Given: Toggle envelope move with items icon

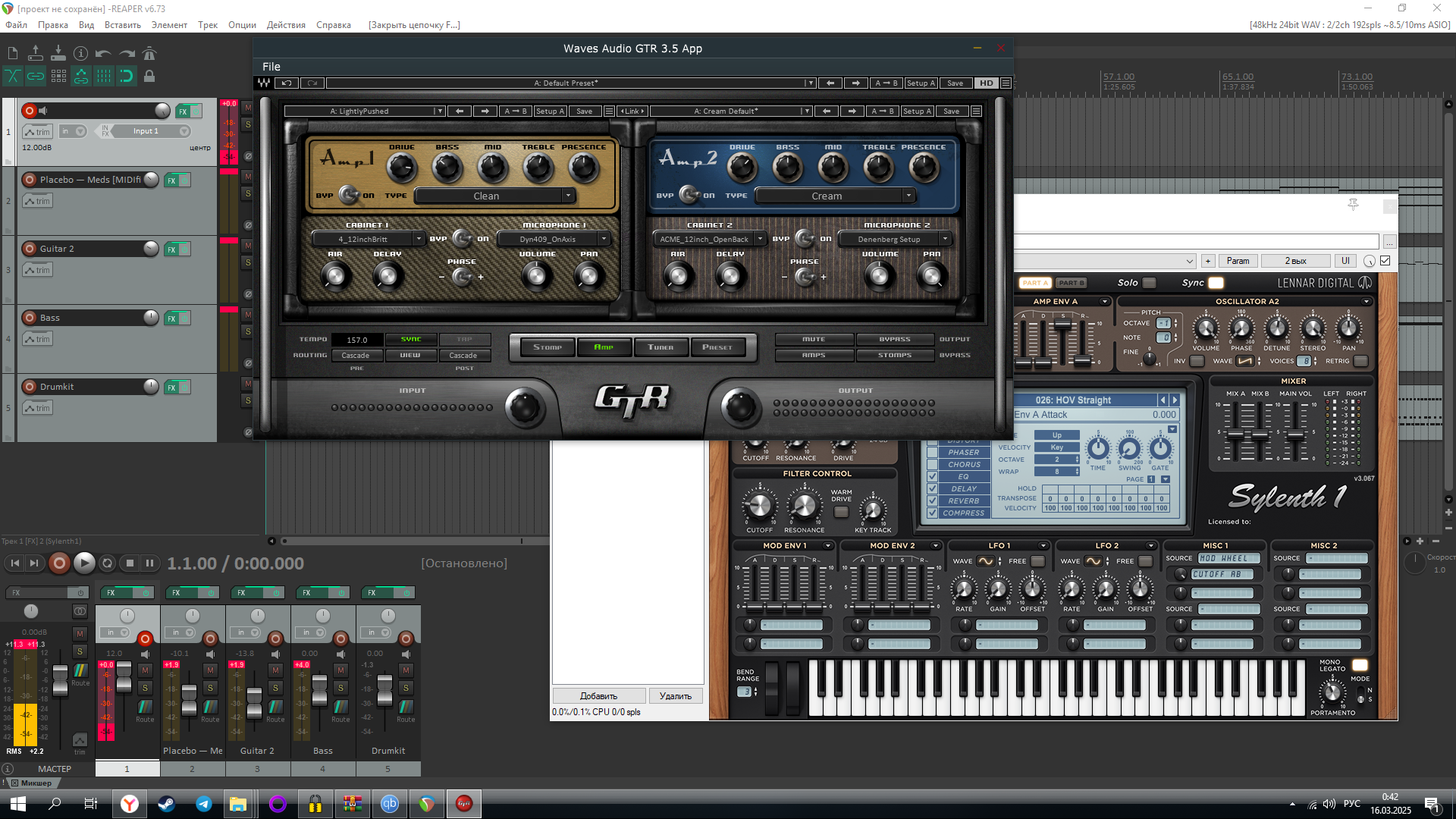Looking at the screenshot, I should click(81, 76).
